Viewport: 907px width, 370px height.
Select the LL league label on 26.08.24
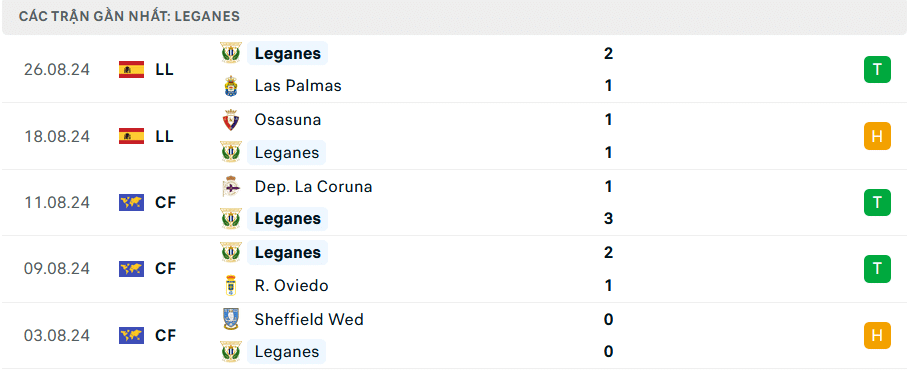(x=164, y=70)
